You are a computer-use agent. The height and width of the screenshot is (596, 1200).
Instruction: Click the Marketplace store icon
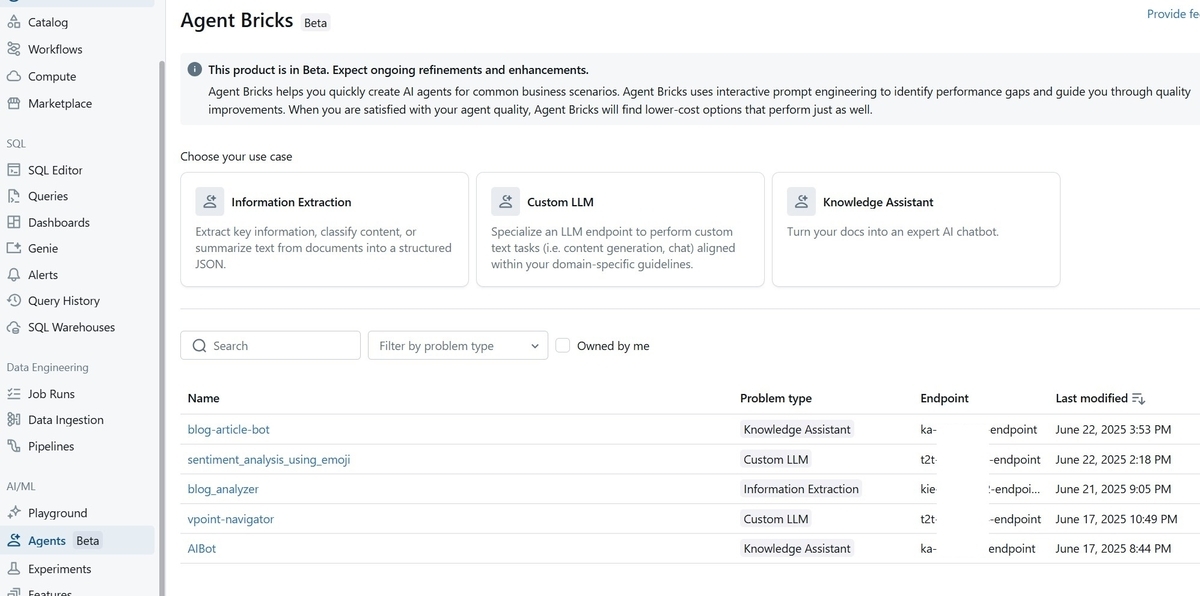(14, 103)
